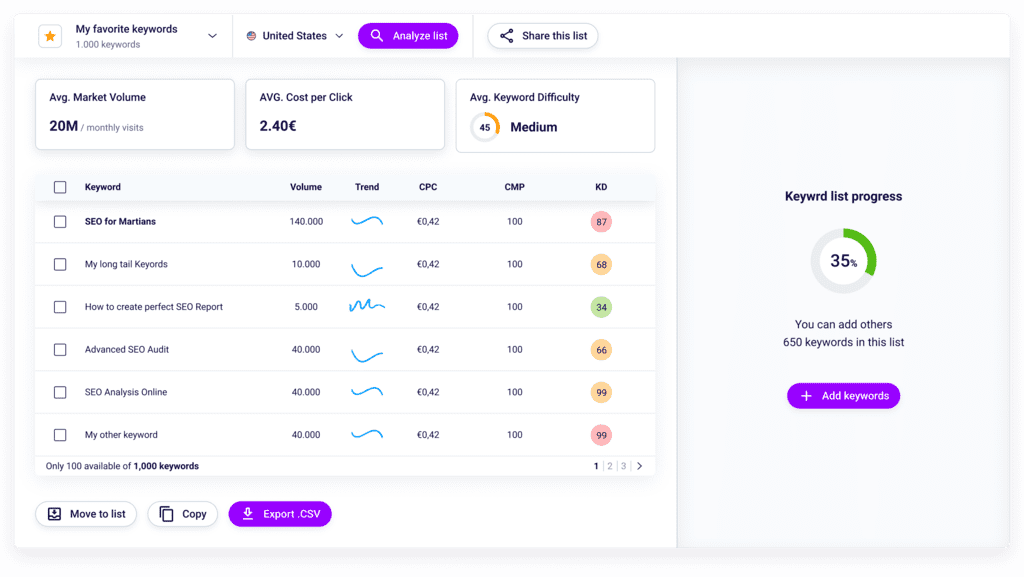Image resolution: width=1024 pixels, height=577 pixels.
Task: Click the plus icon on Add keywords button
Action: tap(806, 395)
